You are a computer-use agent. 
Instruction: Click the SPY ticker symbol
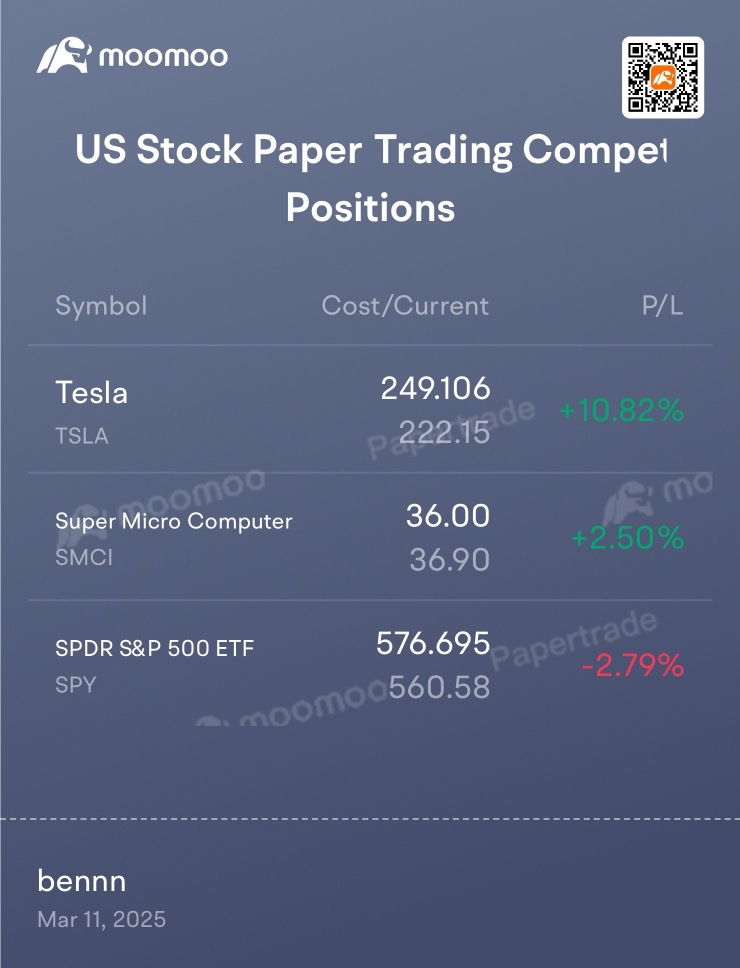click(x=75, y=685)
